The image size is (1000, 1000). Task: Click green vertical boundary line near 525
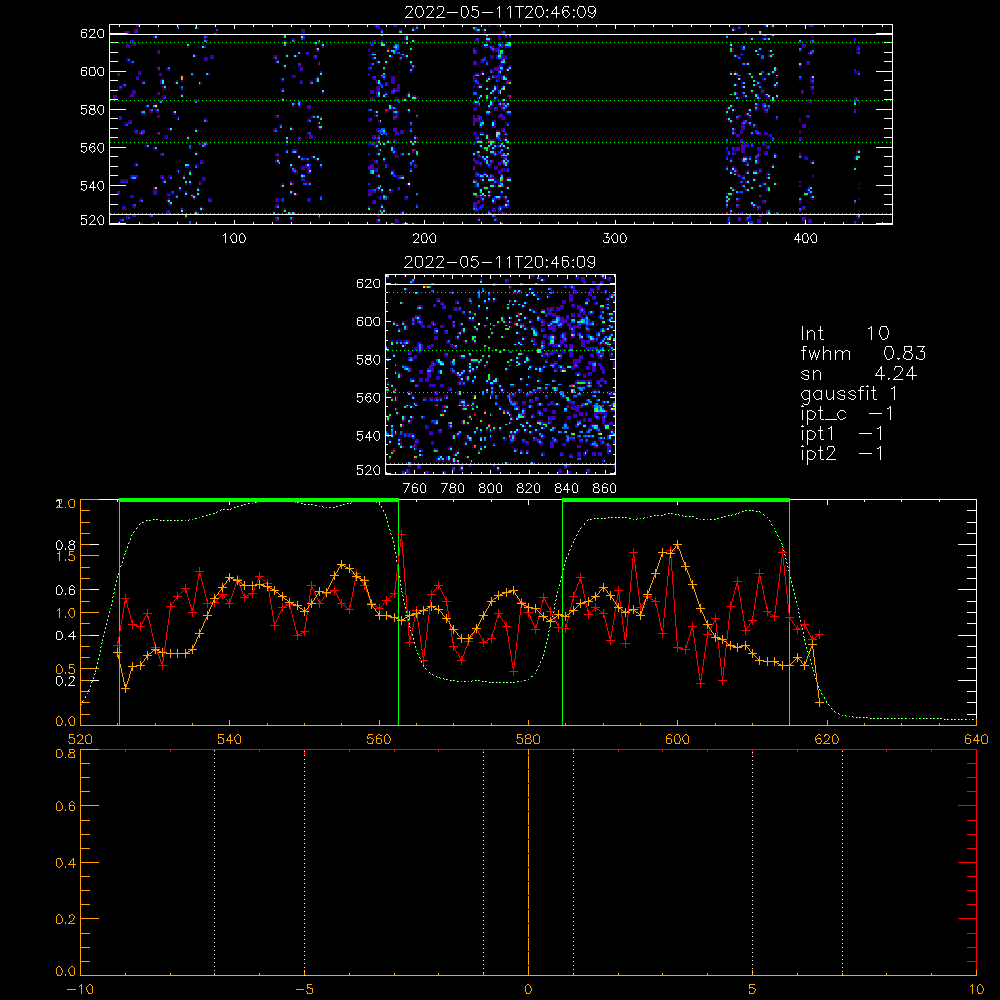point(119,612)
